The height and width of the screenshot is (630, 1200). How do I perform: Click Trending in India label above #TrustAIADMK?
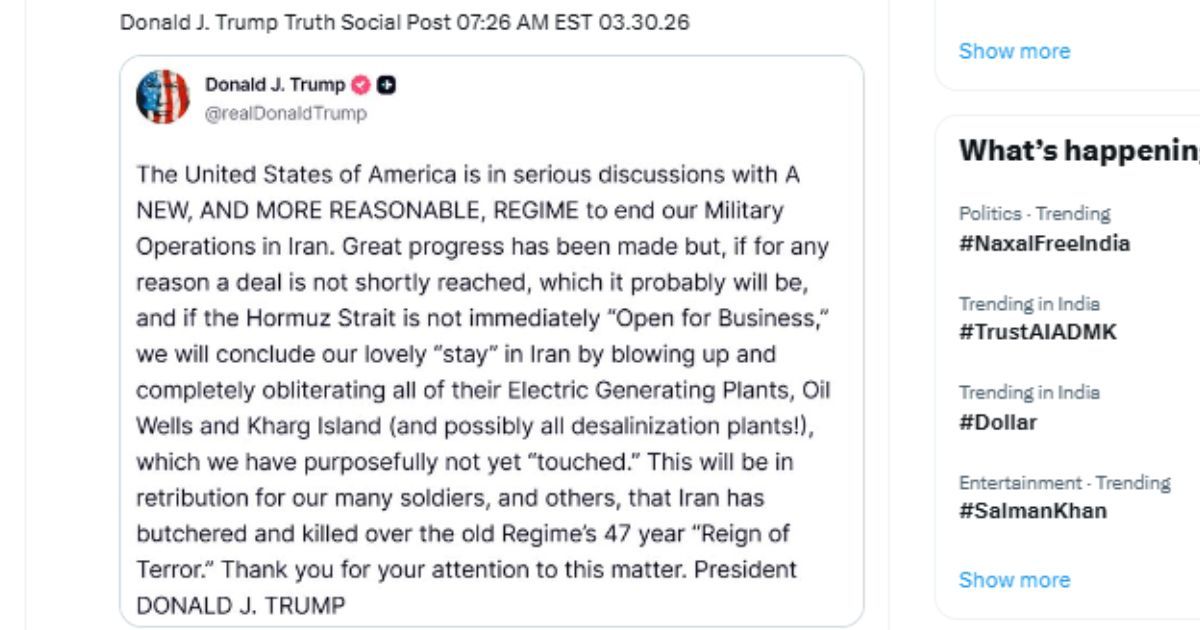pyautogui.click(x=1029, y=304)
